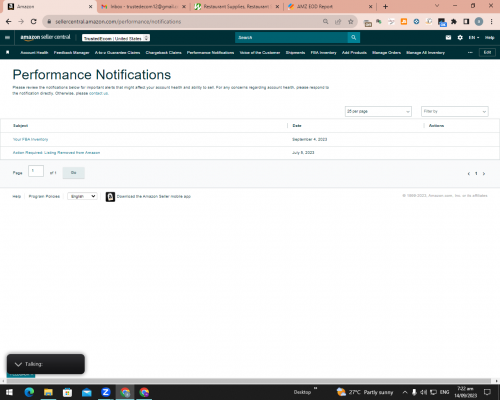
Task: Open the Chrome profile avatar
Action: tap(479, 22)
